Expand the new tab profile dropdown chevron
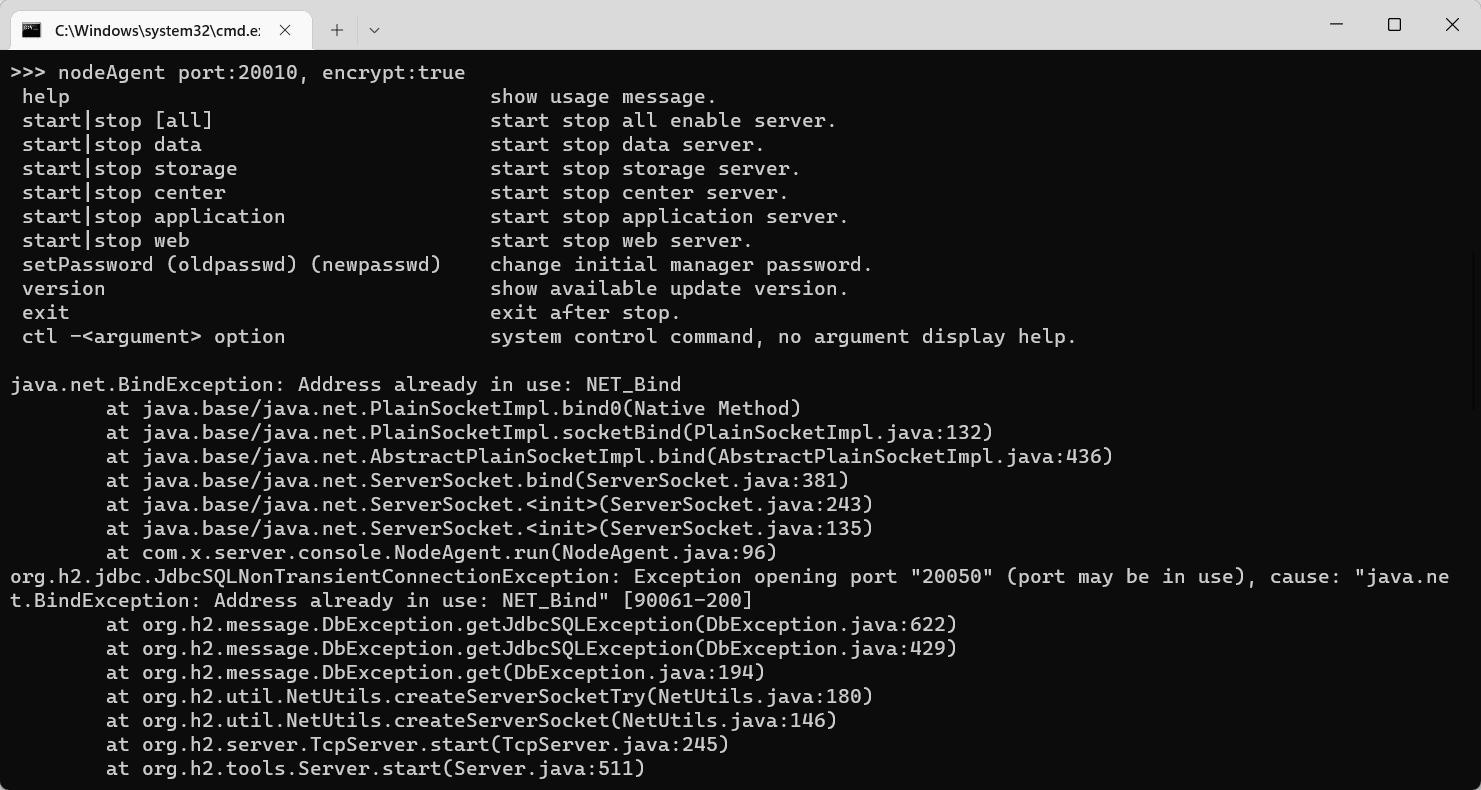This screenshot has width=1481, height=790. point(374,30)
